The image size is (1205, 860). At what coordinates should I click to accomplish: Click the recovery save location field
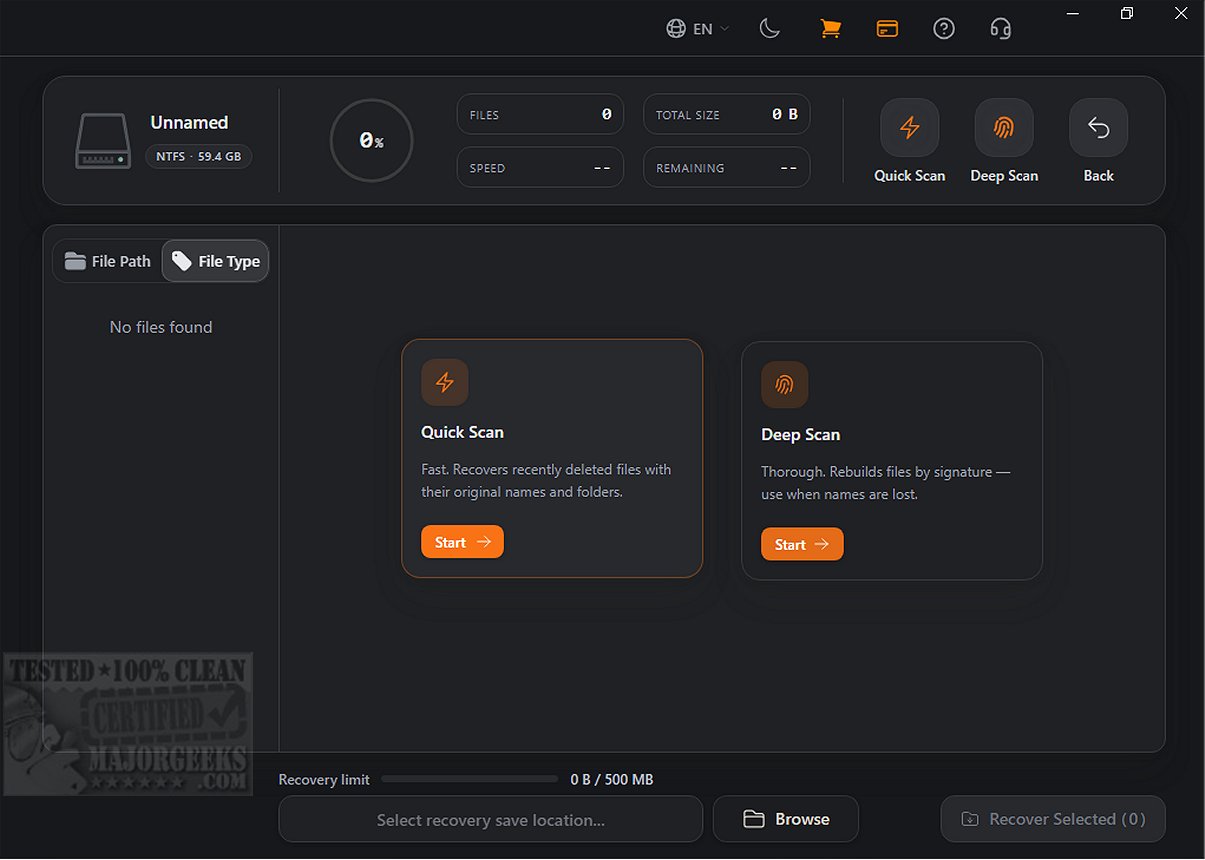click(491, 820)
